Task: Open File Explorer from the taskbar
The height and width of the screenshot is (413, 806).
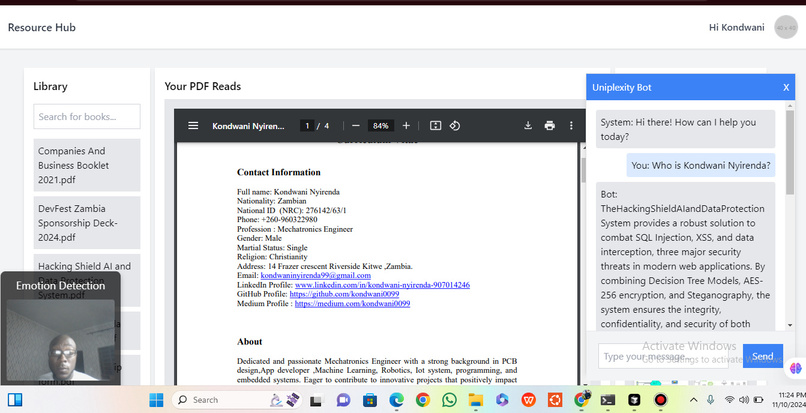Action: coord(476,400)
